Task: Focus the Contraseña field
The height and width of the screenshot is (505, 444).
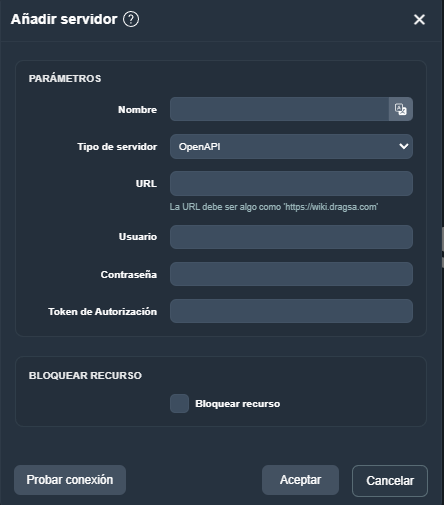Action: (x=291, y=274)
